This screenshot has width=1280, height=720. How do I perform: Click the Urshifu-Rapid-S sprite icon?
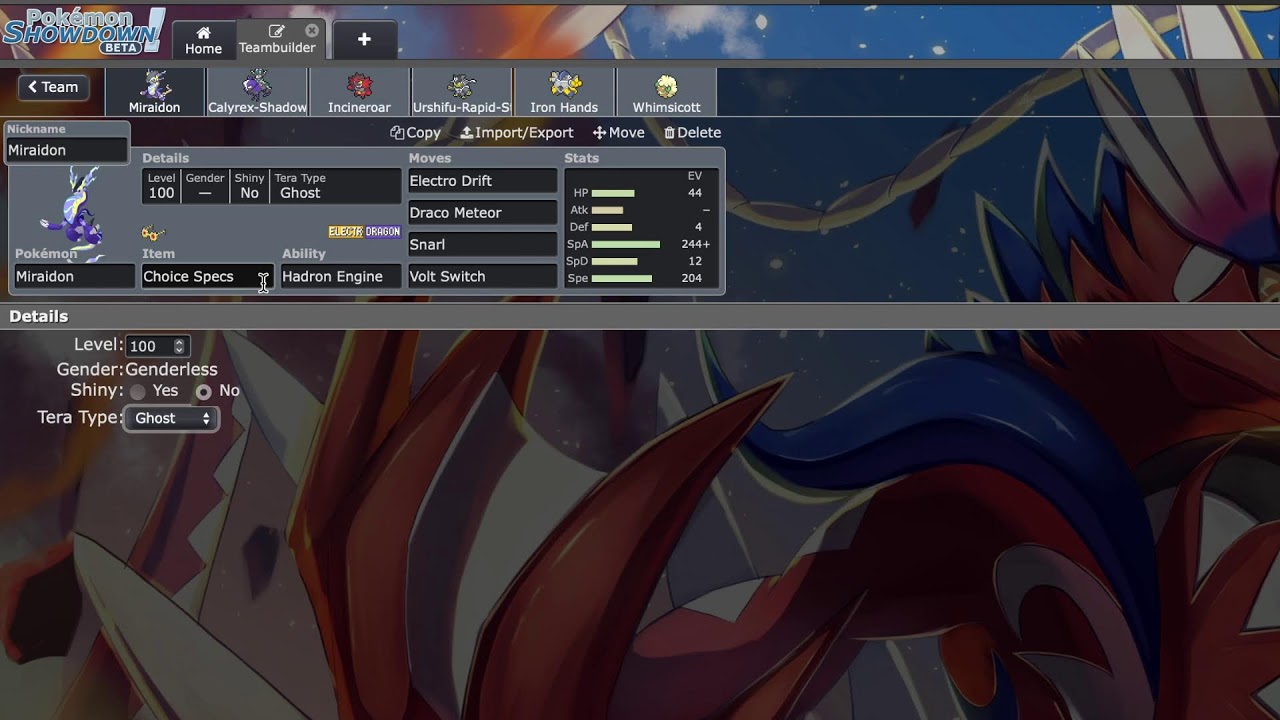[x=461, y=85]
